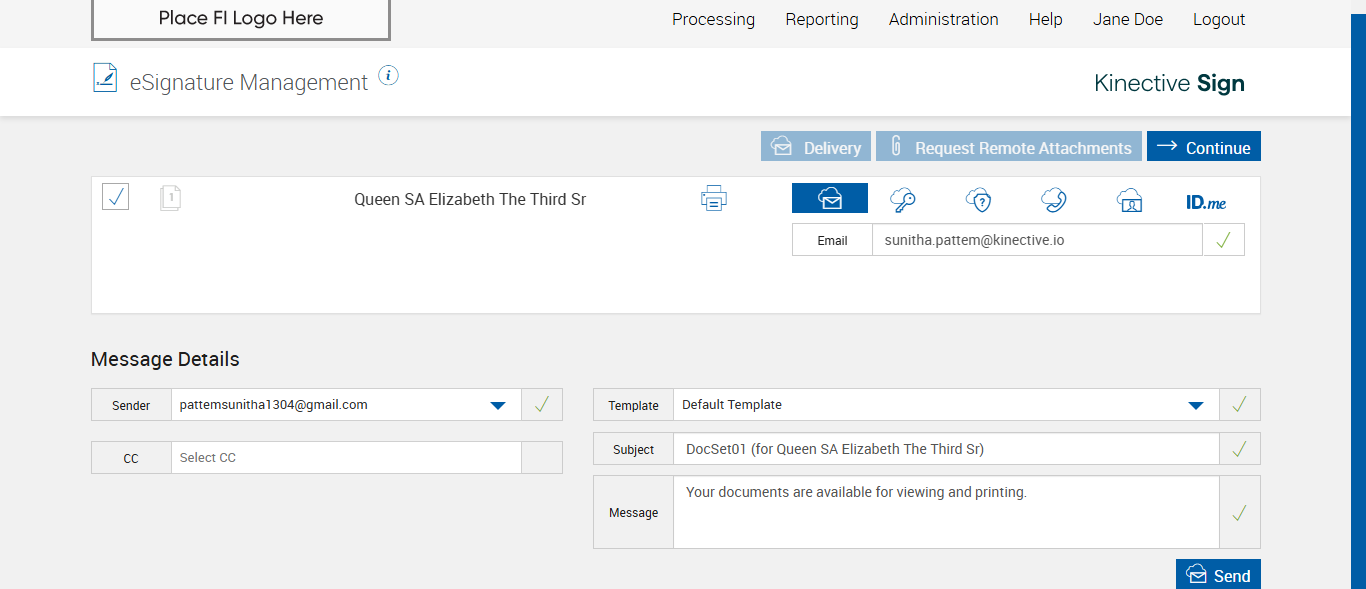This screenshot has height=589, width=1366.
Task: Select the cloud photo ID icon
Action: [x=1129, y=200]
